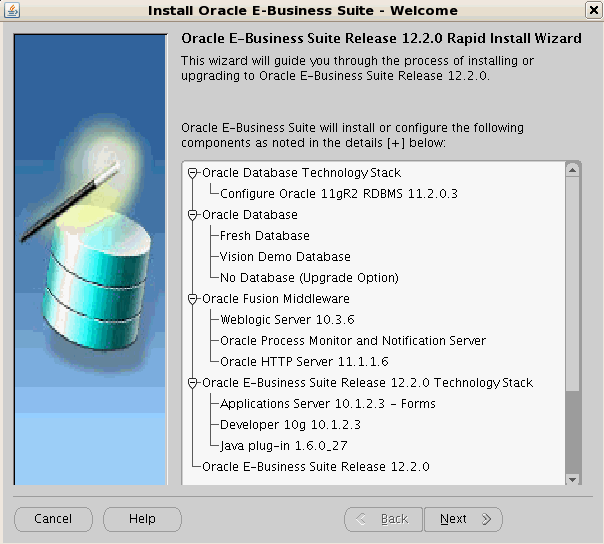Select No Database (Upgrade Option) item
Image resolution: width=604 pixels, height=544 pixels.
click(x=309, y=278)
